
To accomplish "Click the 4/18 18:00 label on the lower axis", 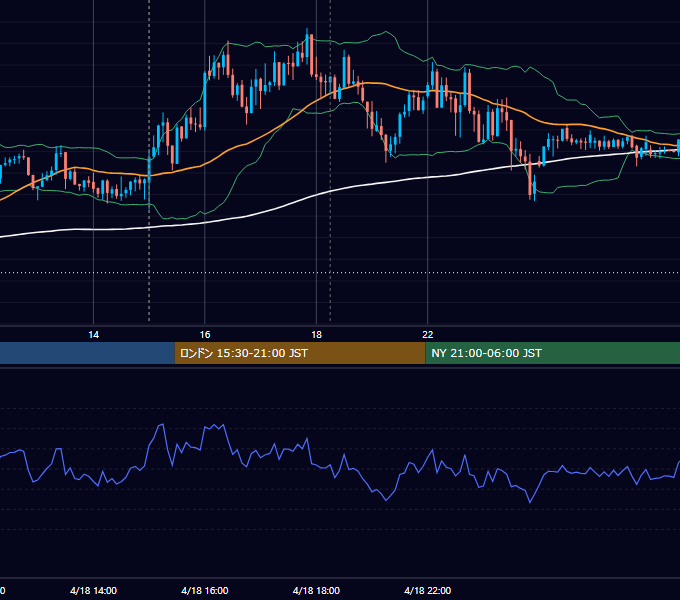I will click(316, 591).
